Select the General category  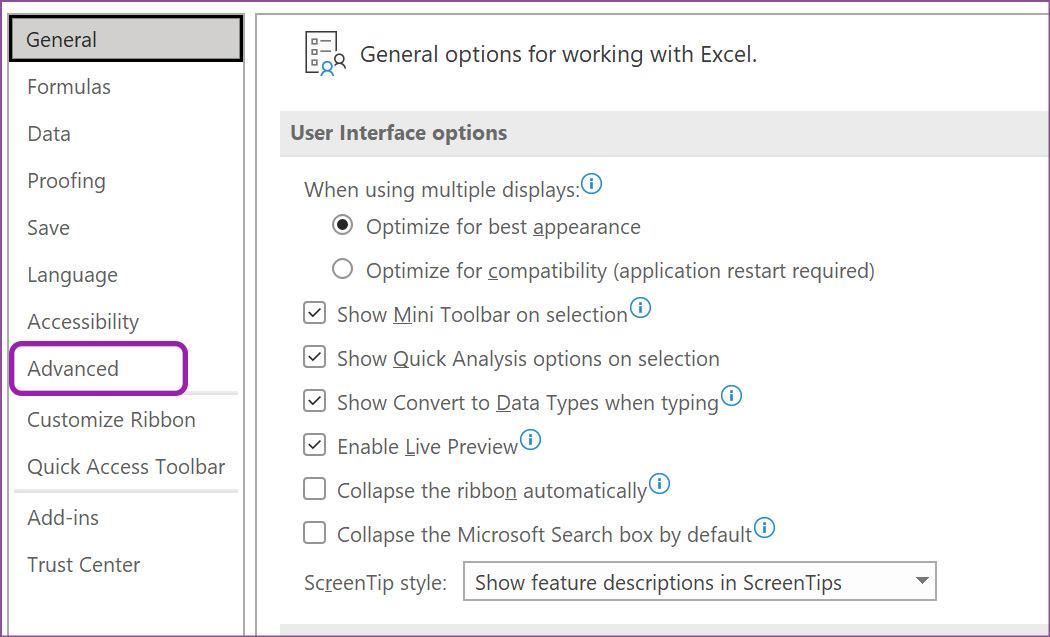(x=126, y=40)
